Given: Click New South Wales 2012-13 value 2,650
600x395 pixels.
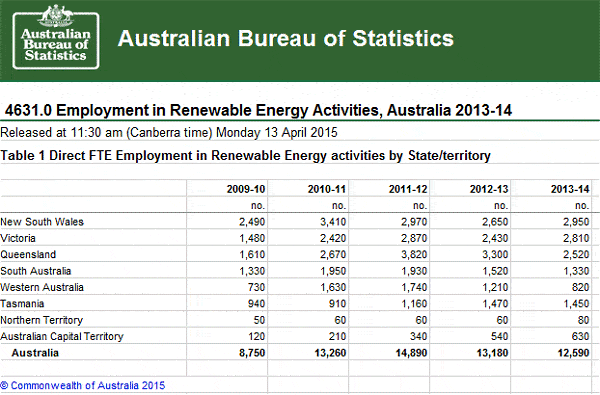Looking at the screenshot, I should point(495,222).
